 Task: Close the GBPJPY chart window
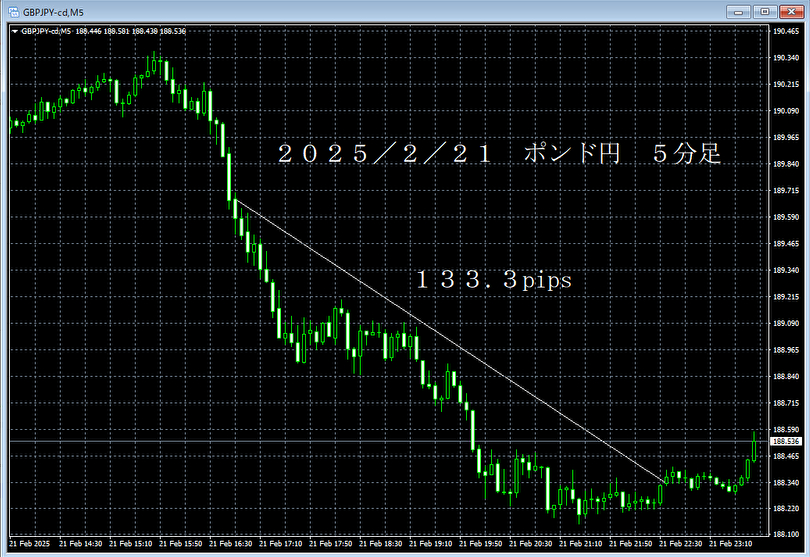coord(791,11)
